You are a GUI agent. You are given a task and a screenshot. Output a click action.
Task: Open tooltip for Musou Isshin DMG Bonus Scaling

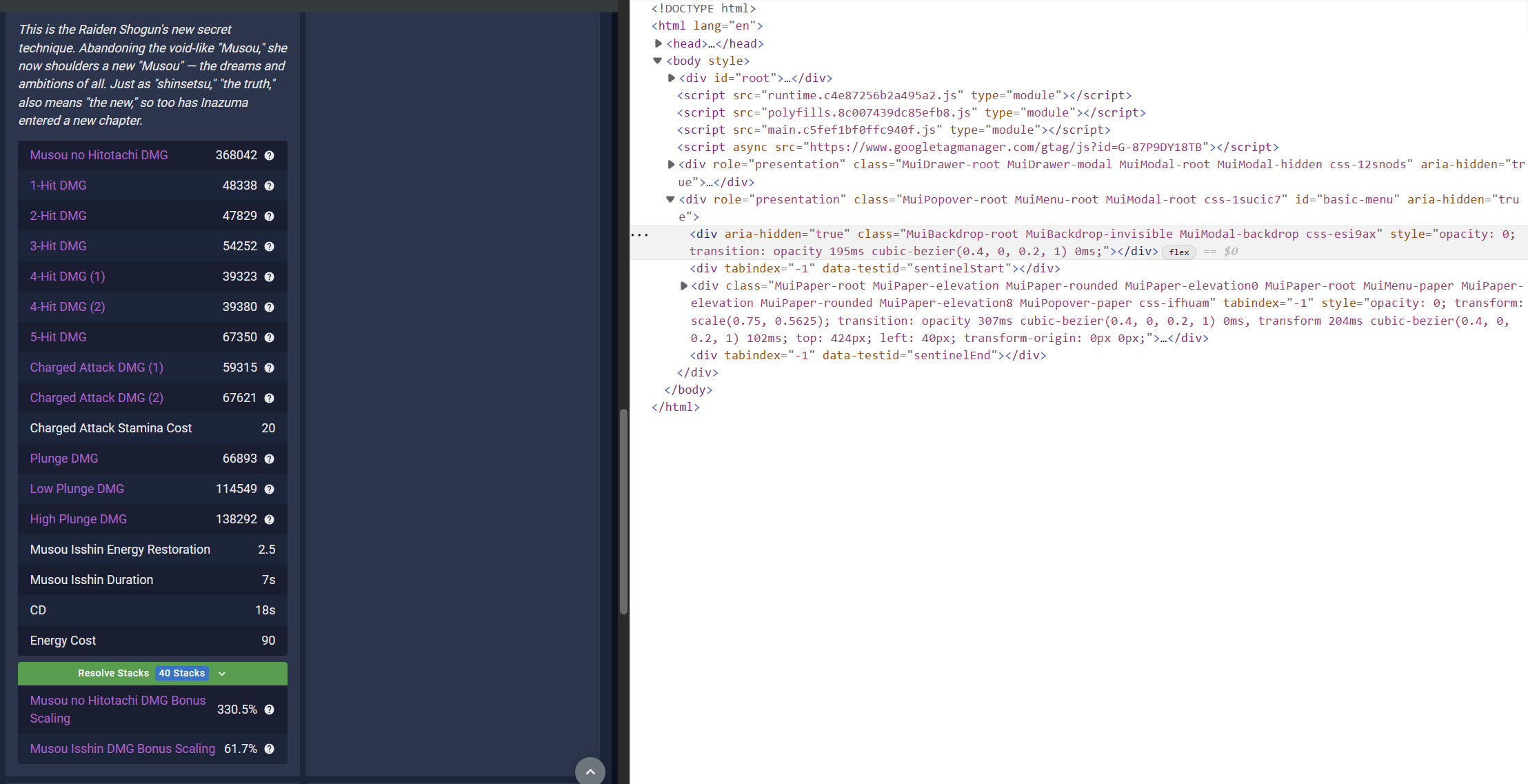click(x=269, y=749)
